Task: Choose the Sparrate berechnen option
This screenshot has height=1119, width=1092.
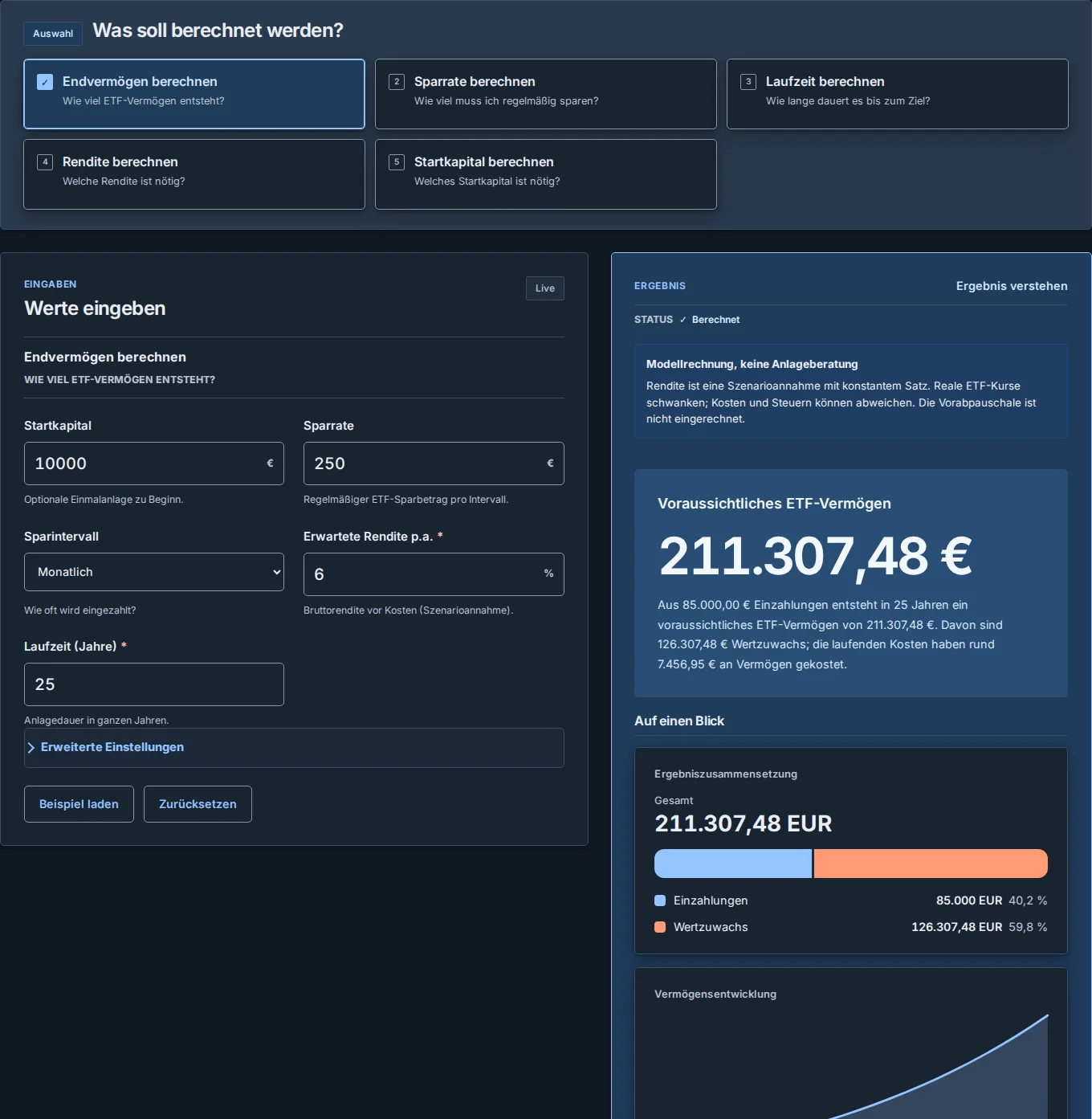Action: [x=546, y=94]
